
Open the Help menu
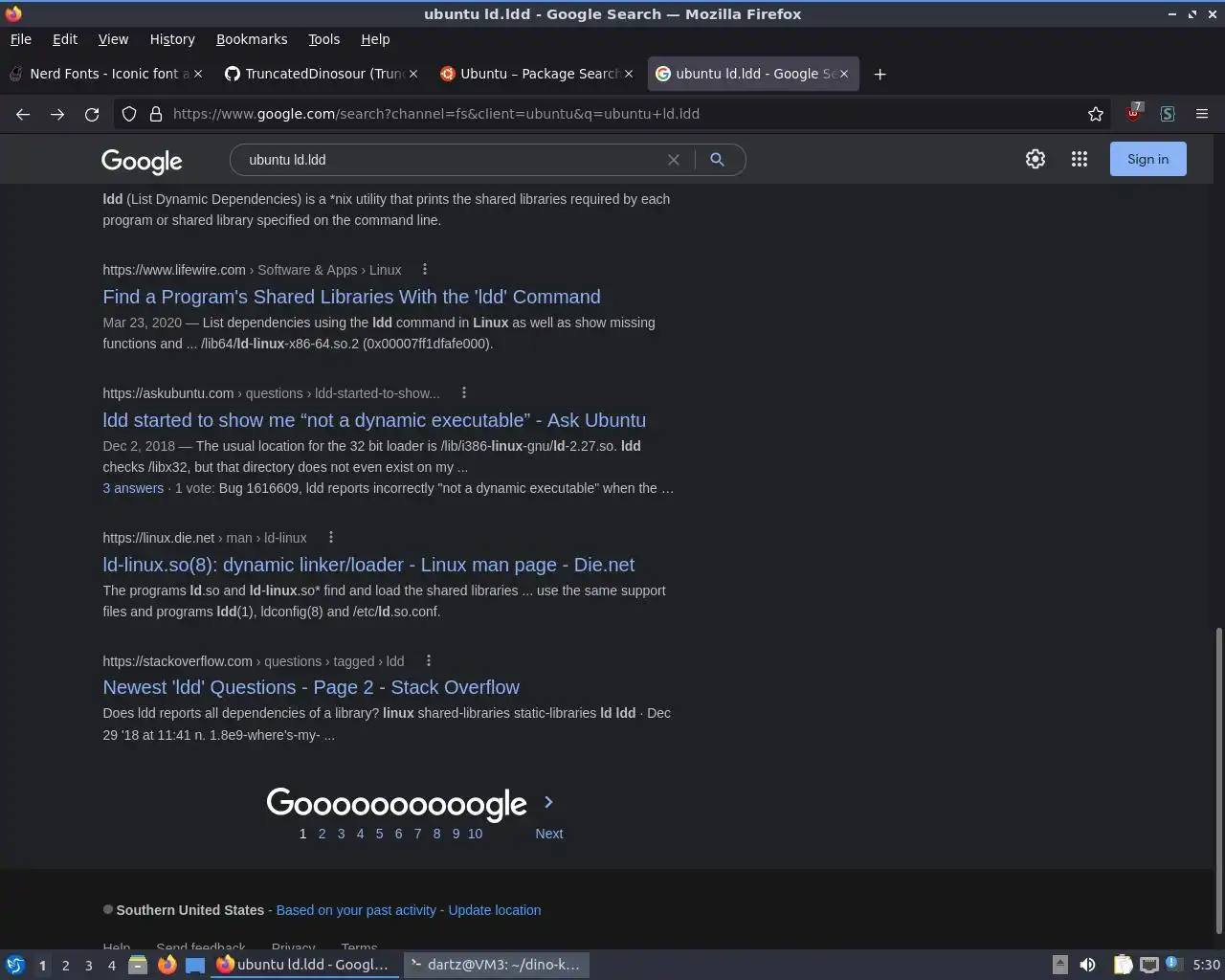click(375, 39)
